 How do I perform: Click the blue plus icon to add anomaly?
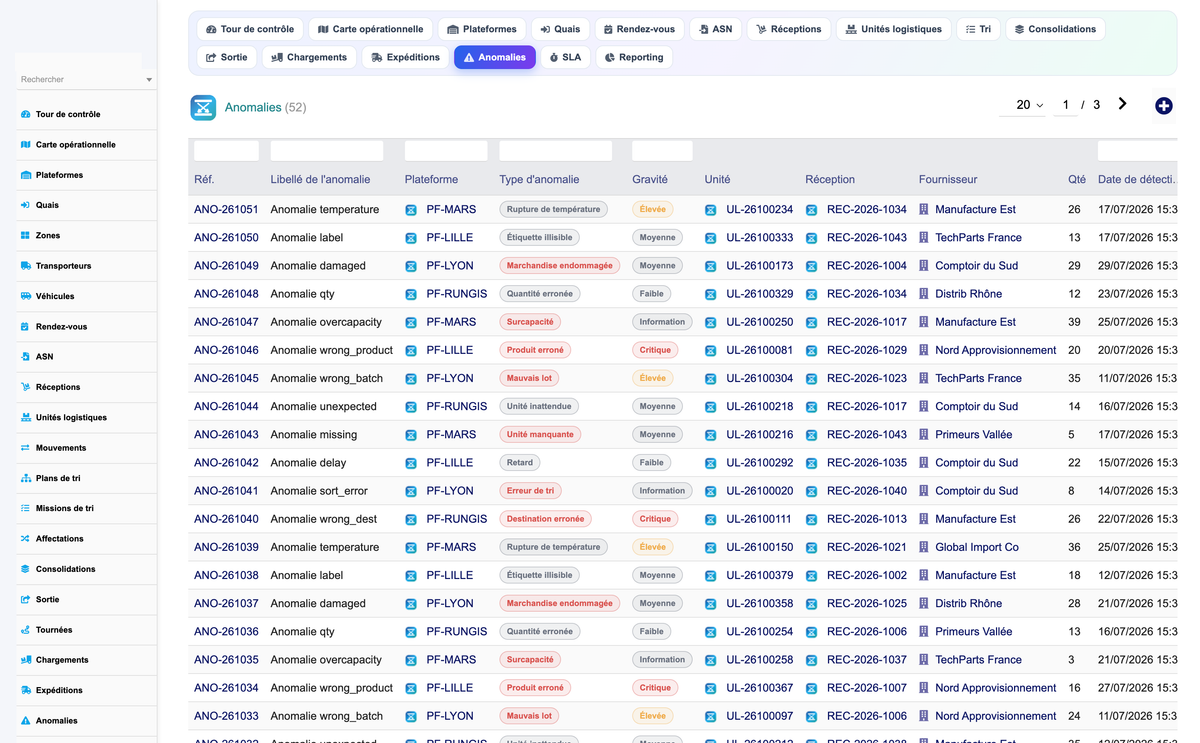point(1164,106)
